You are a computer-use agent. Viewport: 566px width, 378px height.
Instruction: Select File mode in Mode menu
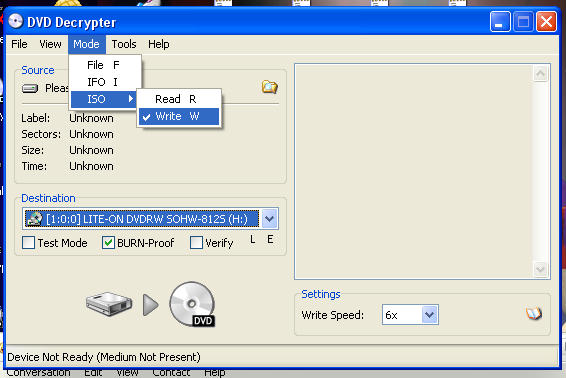click(104, 65)
